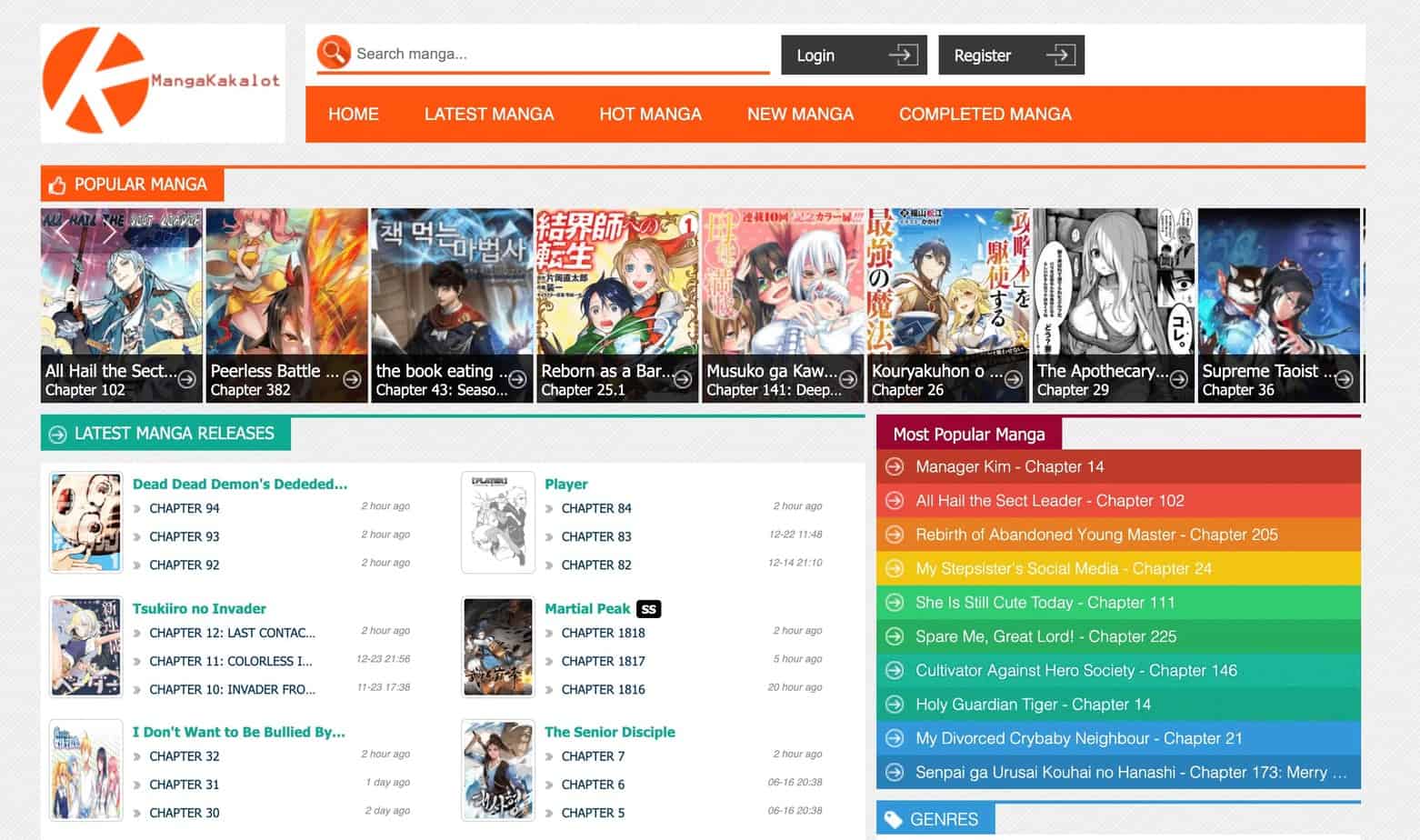Go to the HOME menu item

pyautogui.click(x=354, y=114)
